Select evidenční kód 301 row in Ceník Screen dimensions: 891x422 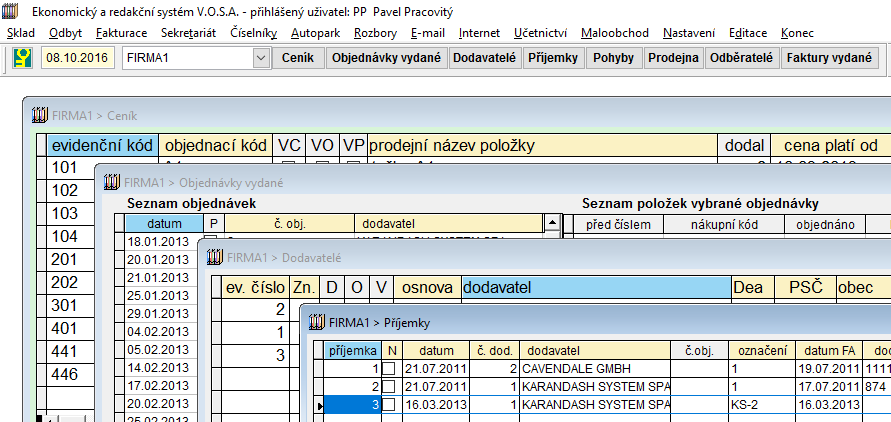tap(65, 305)
